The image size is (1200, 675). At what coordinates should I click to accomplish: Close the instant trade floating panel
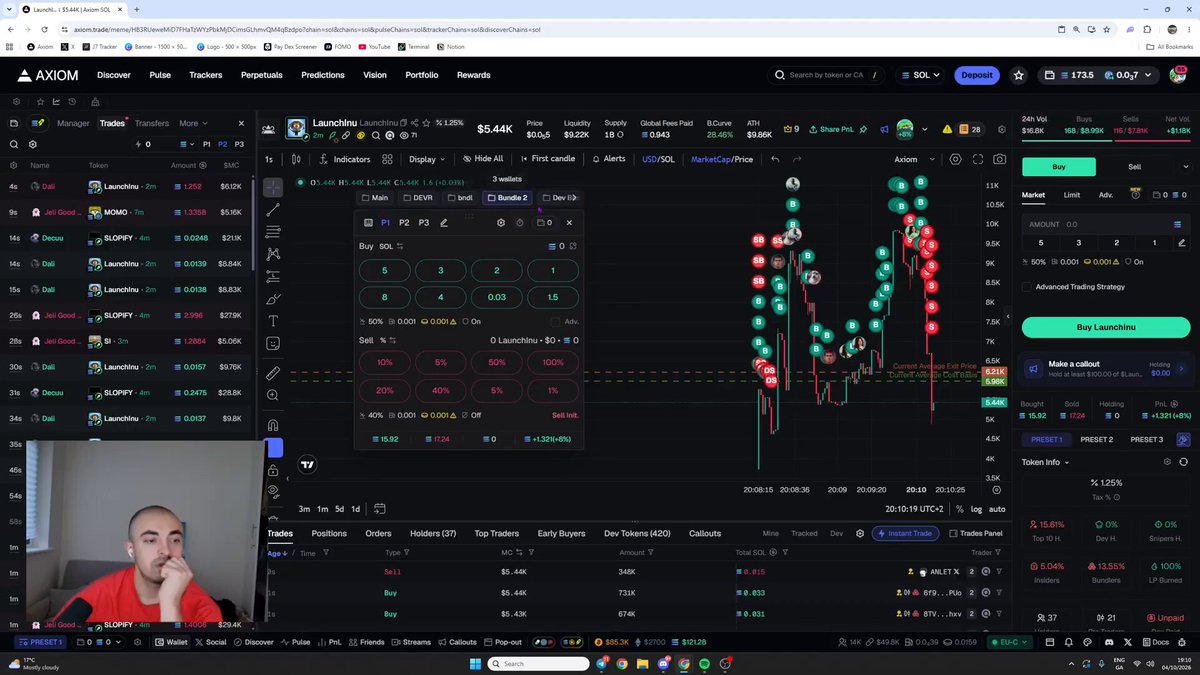click(x=569, y=223)
